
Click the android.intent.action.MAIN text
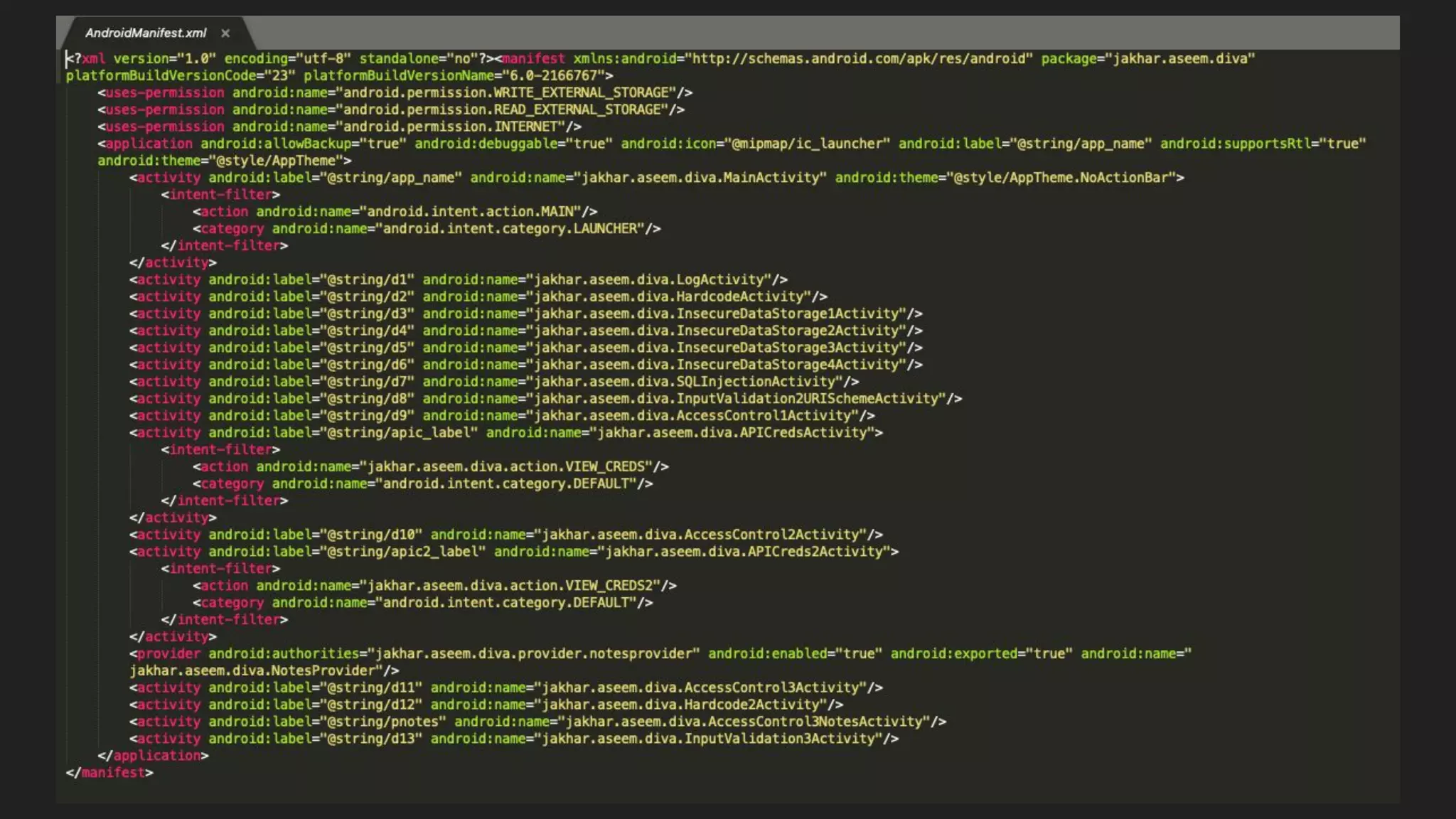[471, 212]
